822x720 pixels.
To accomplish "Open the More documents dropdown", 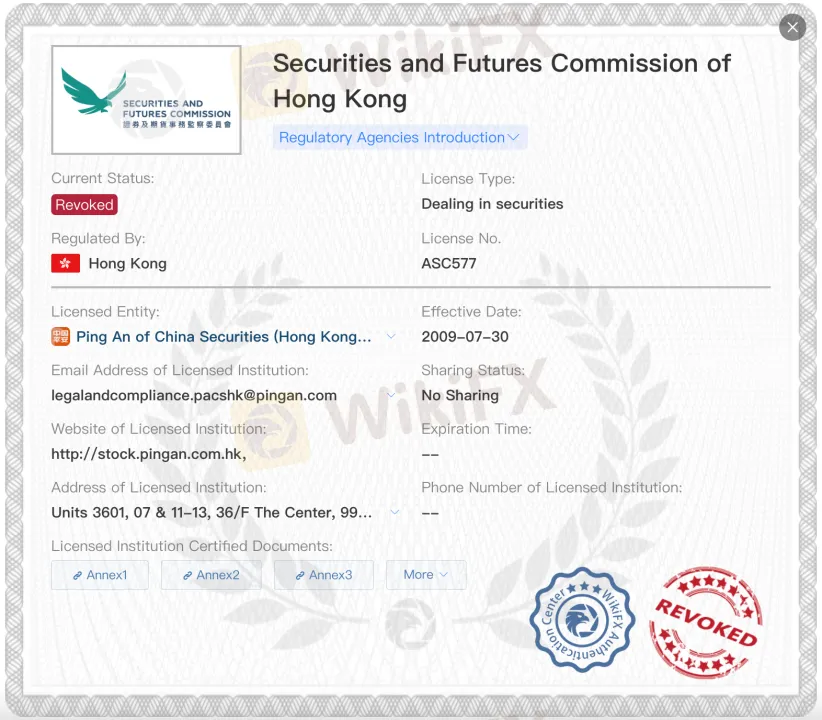I will [x=426, y=575].
